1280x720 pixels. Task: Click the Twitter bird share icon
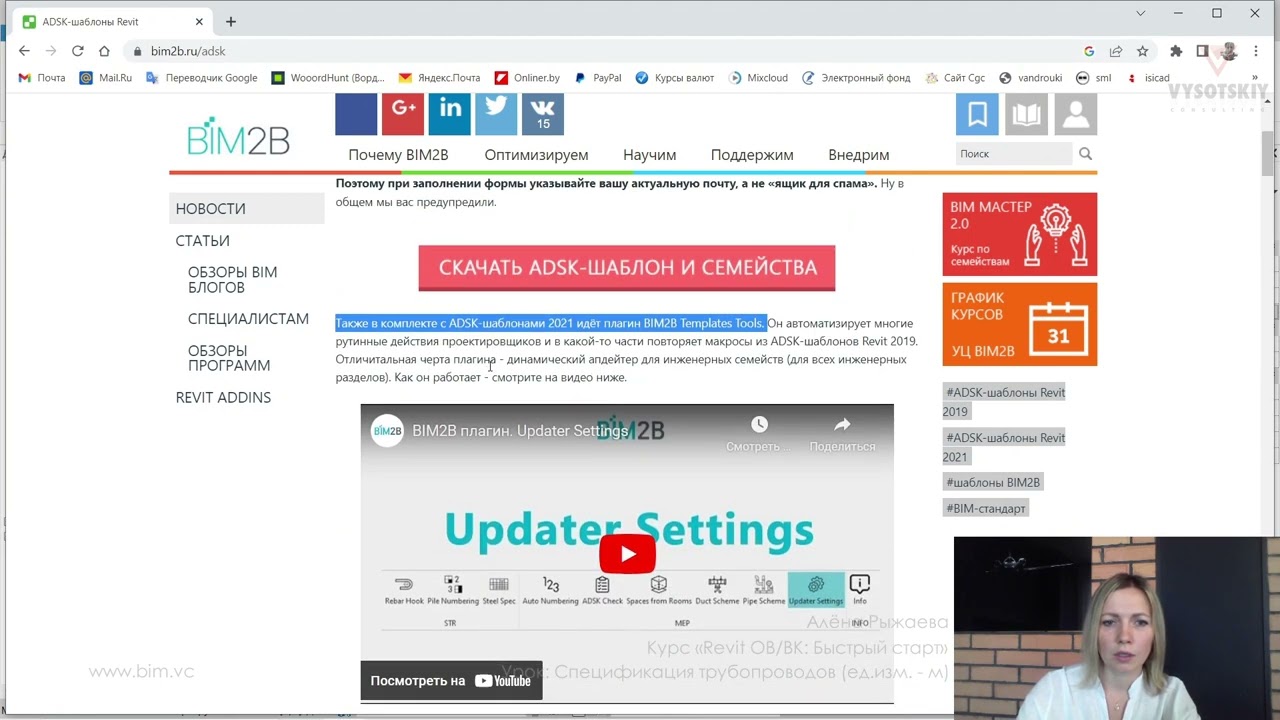(x=496, y=114)
